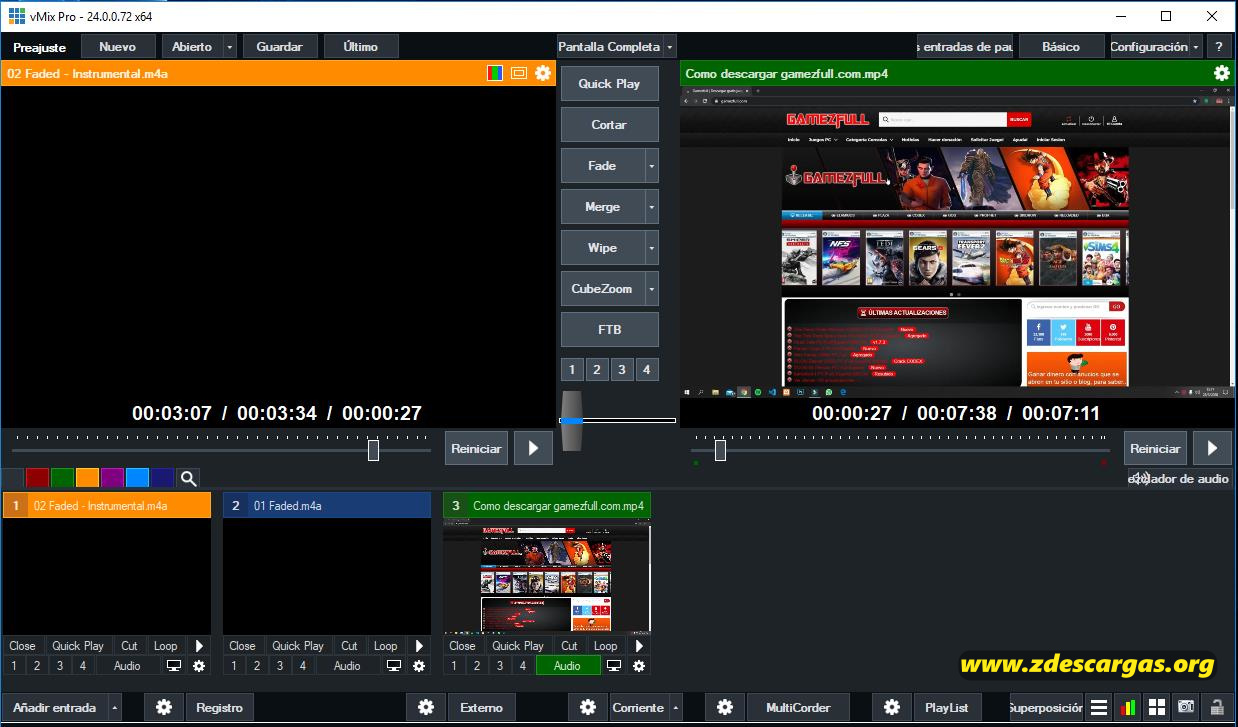
Task: Start recording with the Registro button
Action: (219, 707)
